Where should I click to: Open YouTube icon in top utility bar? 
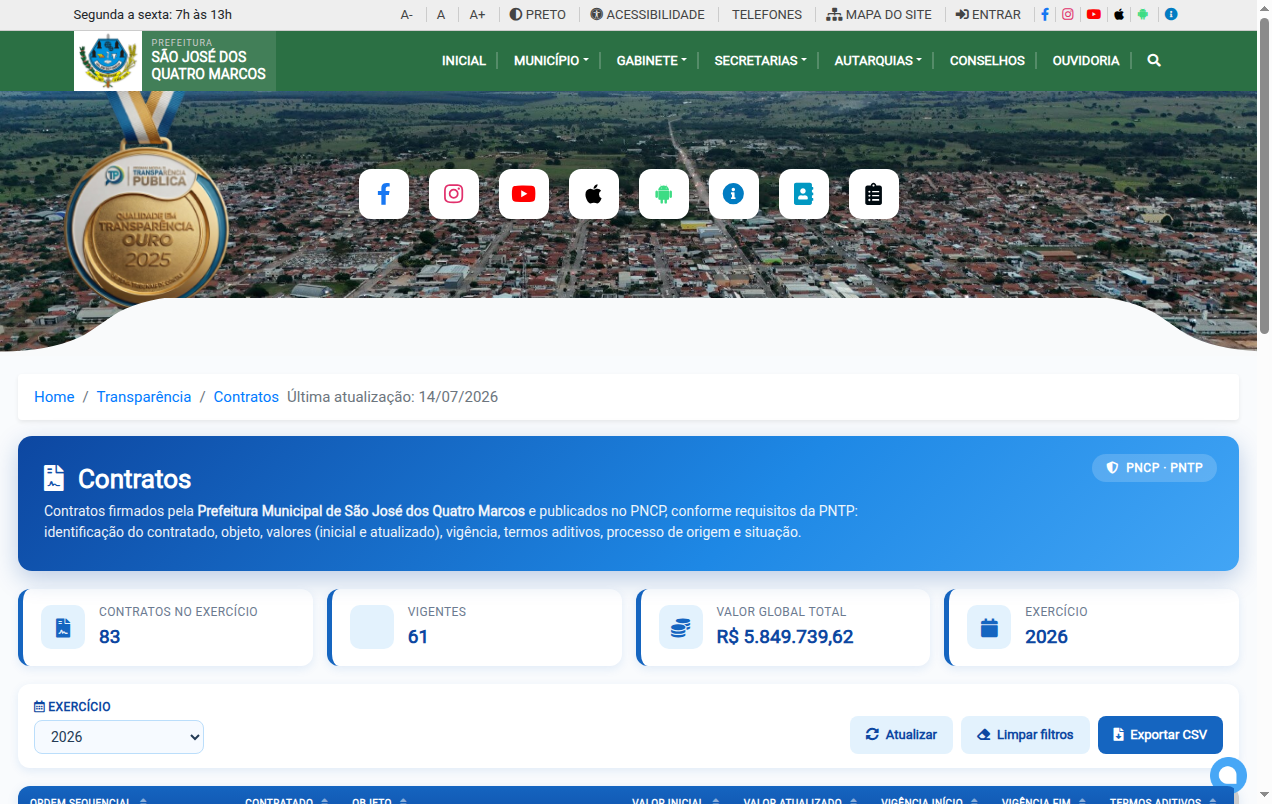[1094, 15]
